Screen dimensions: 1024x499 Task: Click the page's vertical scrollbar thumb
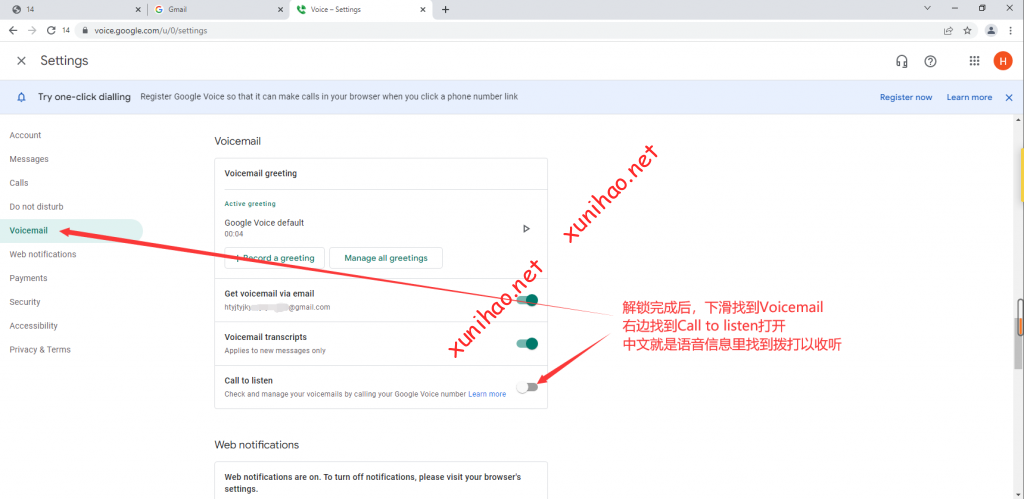(x=1019, y=318)
